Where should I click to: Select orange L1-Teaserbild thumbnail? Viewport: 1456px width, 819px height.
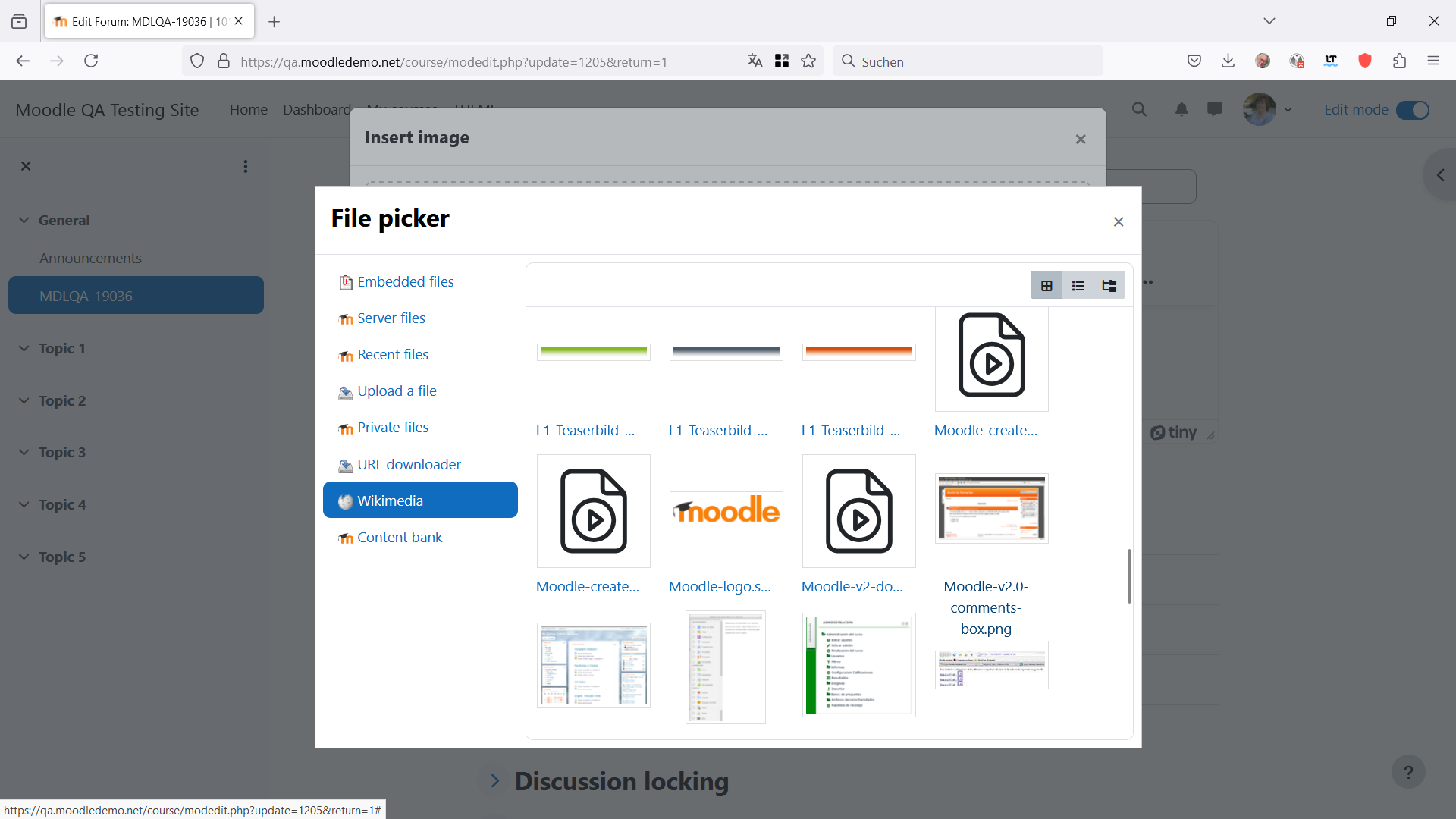coord(859,352)
